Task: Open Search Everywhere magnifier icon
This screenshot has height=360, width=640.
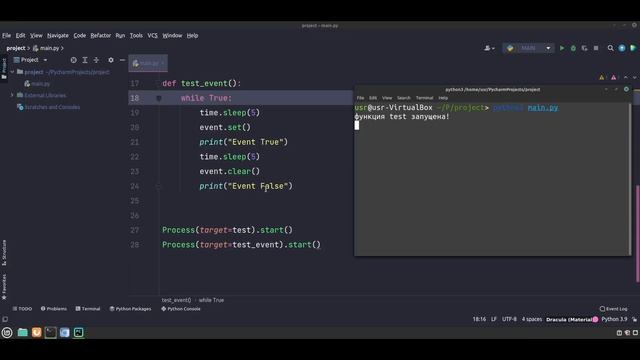Action: (611, 48)
